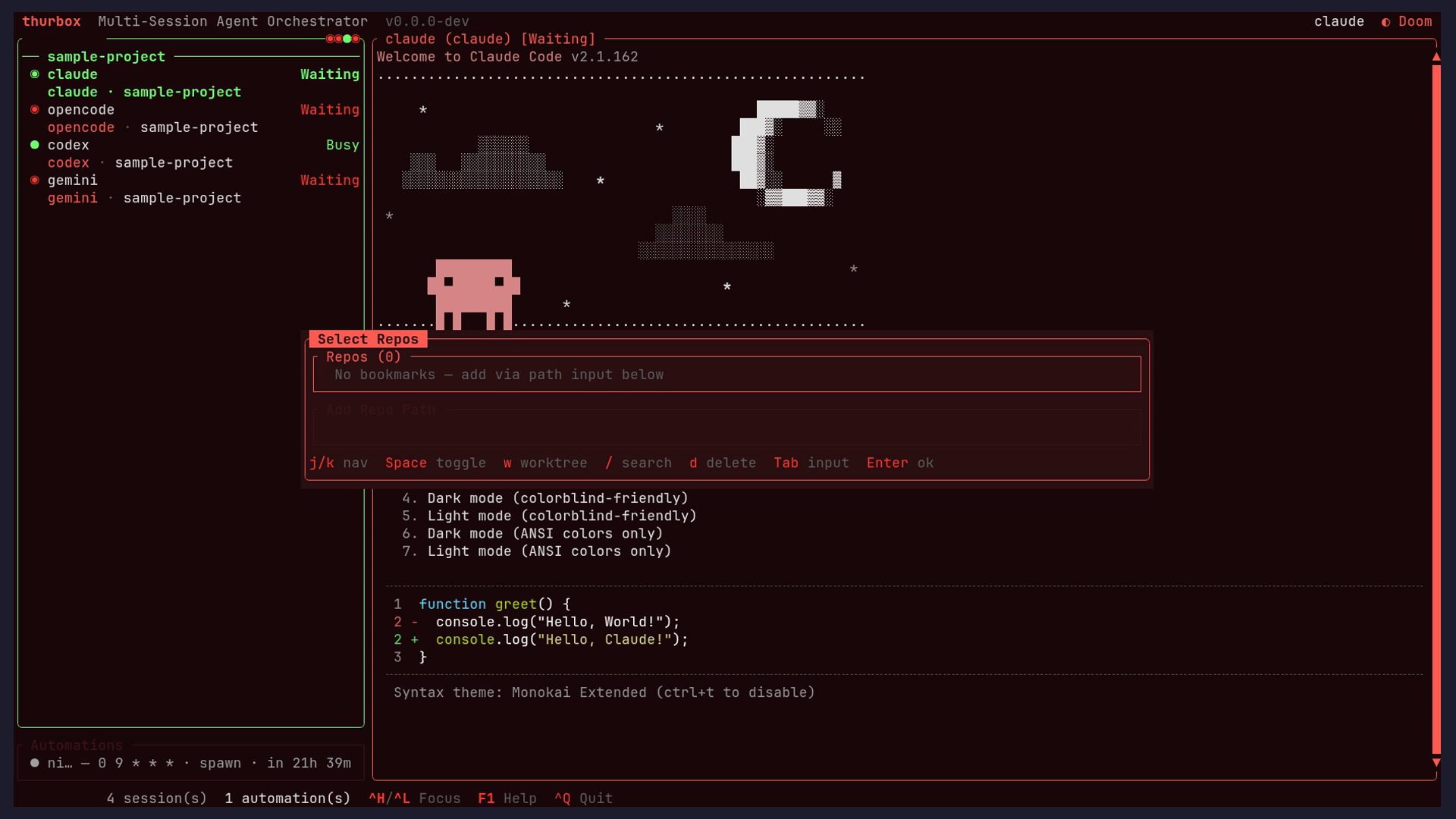The width and height of the screenshot is (1456, 819).
Task: Click the Waiting status of opencode
Action: [330, 110]
